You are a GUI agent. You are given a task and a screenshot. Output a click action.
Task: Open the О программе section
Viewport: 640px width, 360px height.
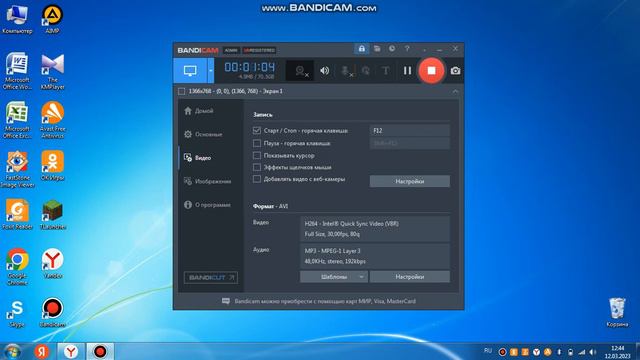pyautogui.click(x=207, y=205)
